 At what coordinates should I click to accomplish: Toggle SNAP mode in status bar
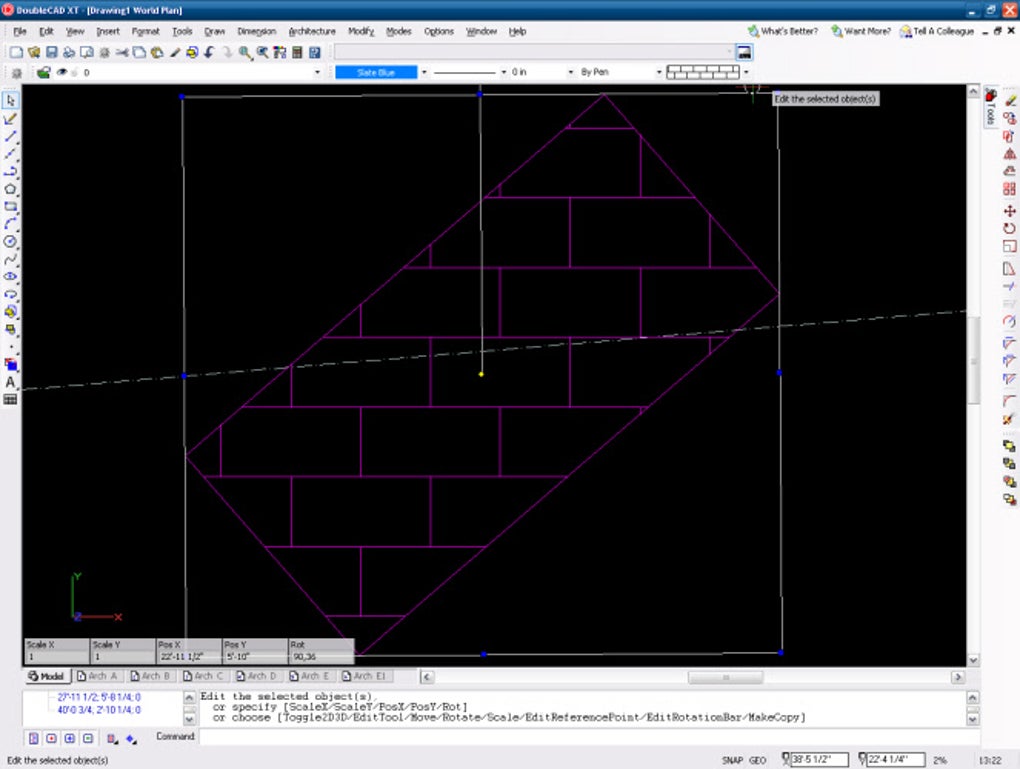coord(732,761)
